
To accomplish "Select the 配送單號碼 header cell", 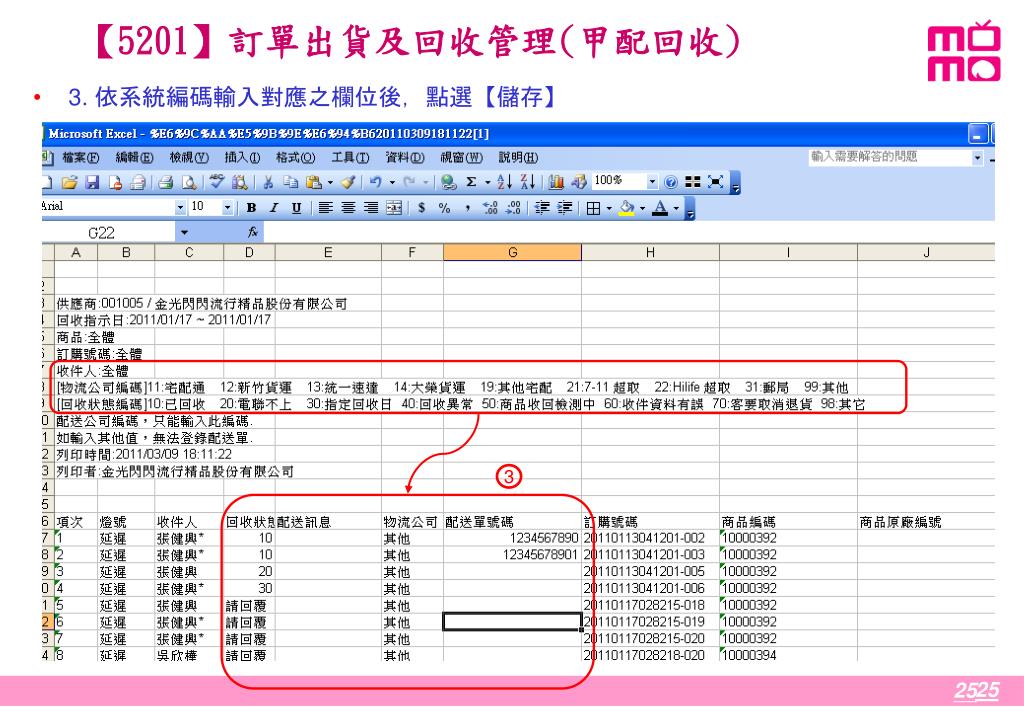I will (x=512, y=522).
